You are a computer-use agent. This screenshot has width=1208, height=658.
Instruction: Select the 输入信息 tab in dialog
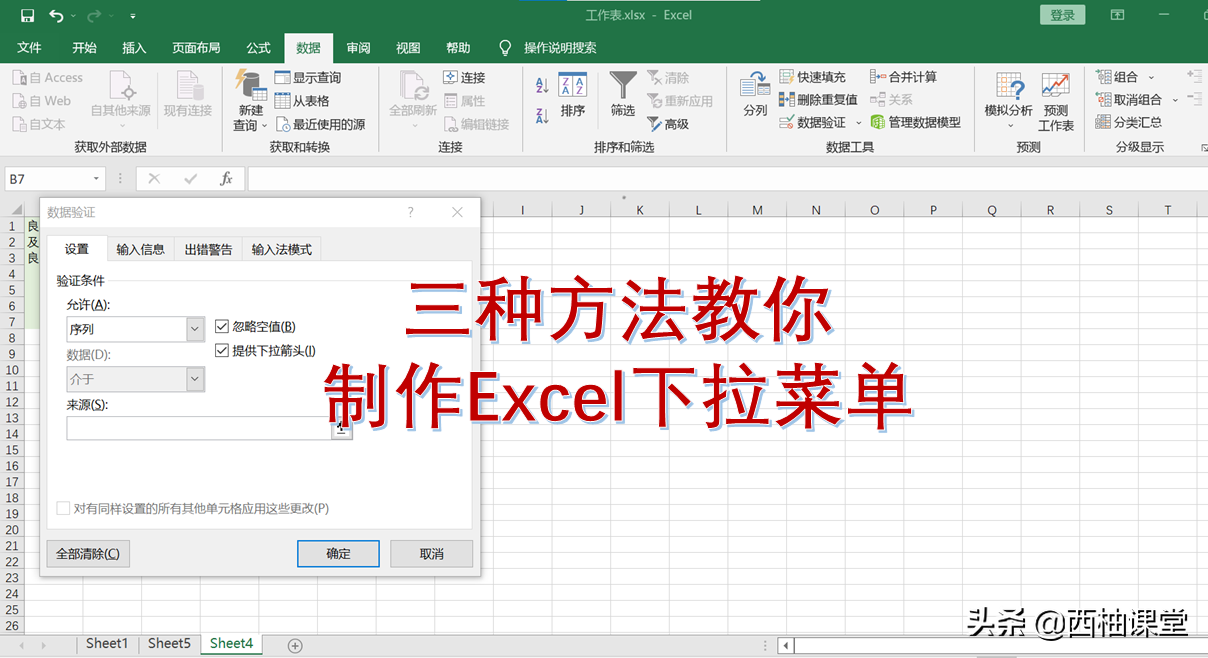click(x=140, y=249)
